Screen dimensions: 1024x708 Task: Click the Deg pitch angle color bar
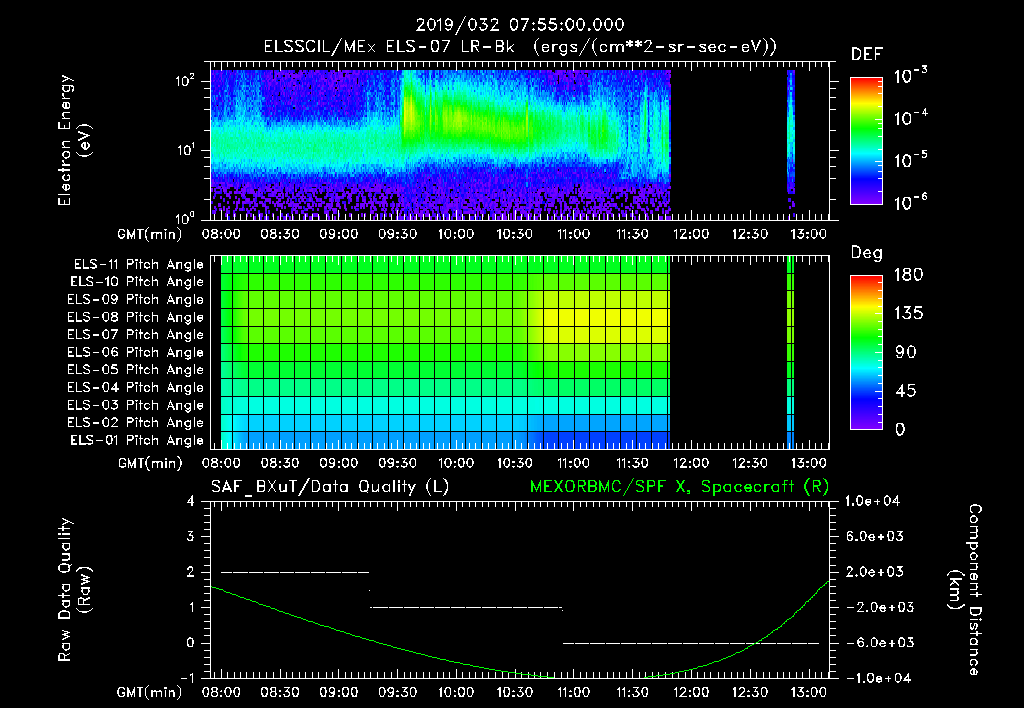point(867,352)
